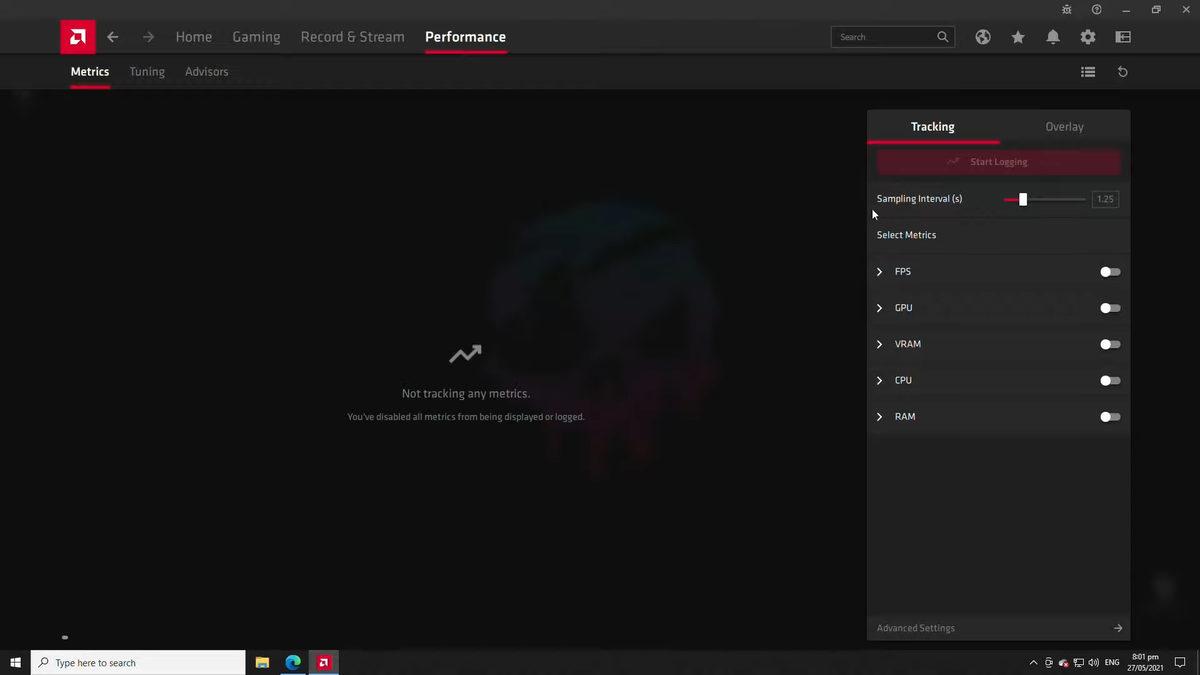Screen dimensions: 1200x675
Task: Turn on GPU metrics tracking
Action: pyautogui.click(x=1110, y=308)
